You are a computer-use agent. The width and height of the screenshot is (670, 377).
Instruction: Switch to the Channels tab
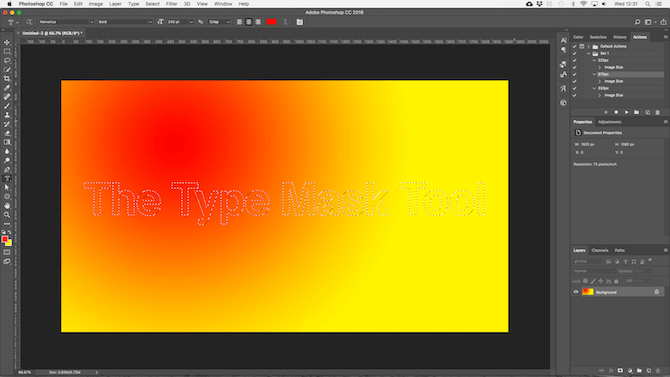pos(599,250)
